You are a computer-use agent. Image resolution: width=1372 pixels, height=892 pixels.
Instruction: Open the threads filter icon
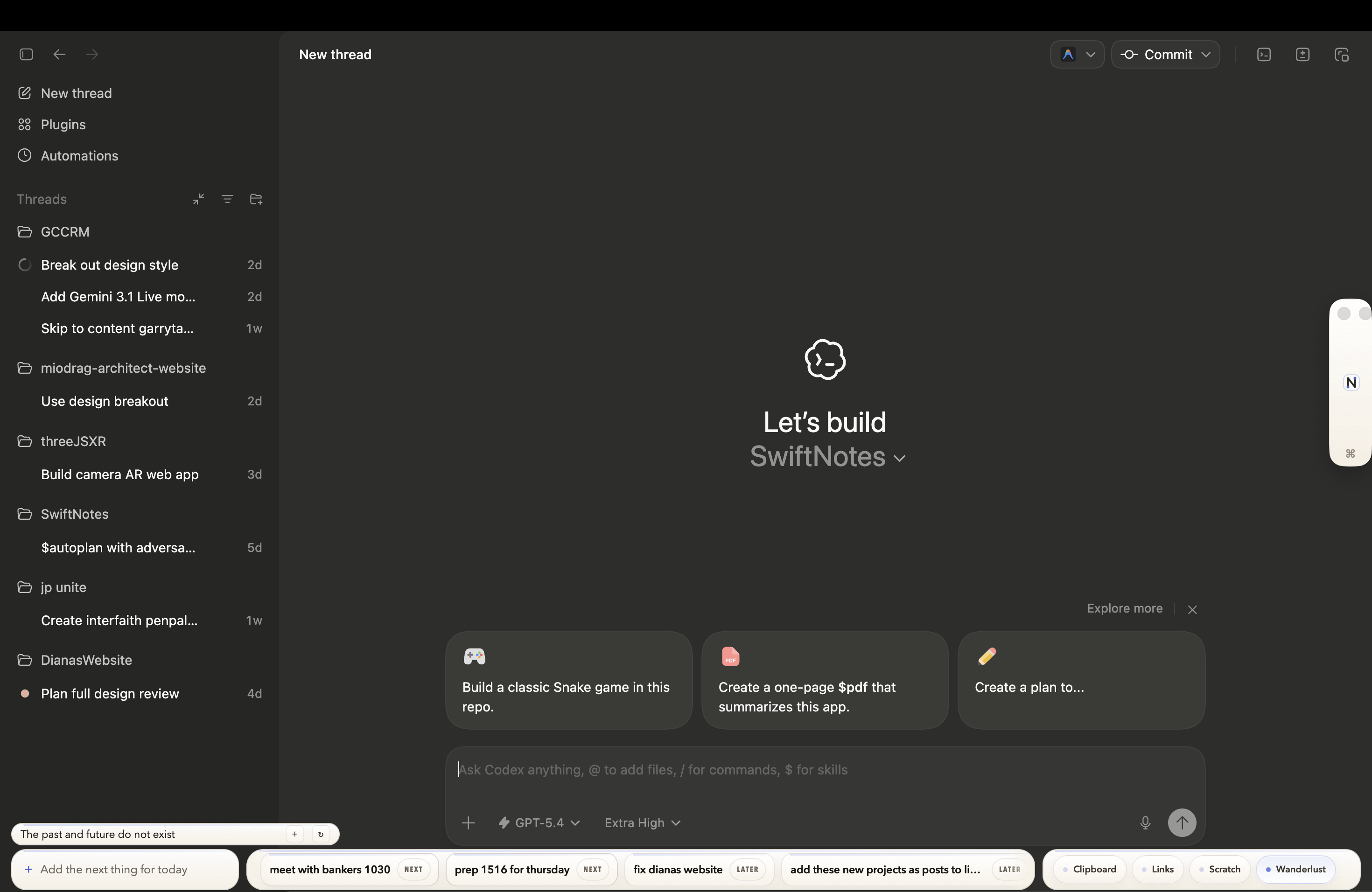(x=227, y=199)
